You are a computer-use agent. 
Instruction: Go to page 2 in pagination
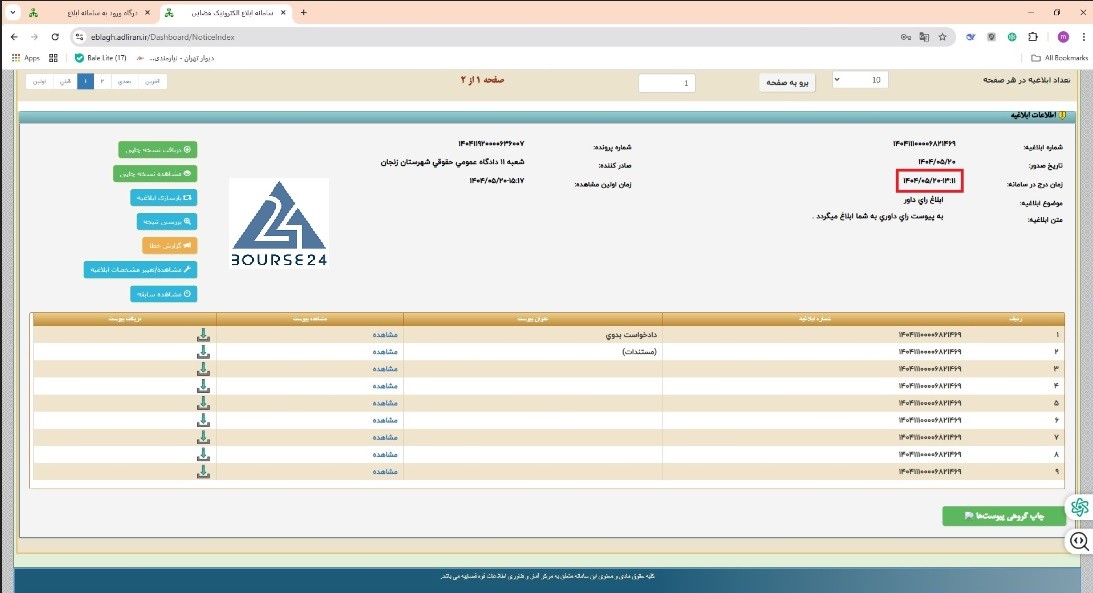click(102, 82)
